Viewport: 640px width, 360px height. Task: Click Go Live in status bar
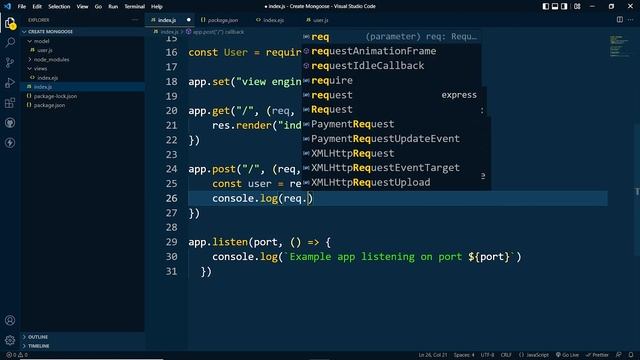click(x=567, y=355)
